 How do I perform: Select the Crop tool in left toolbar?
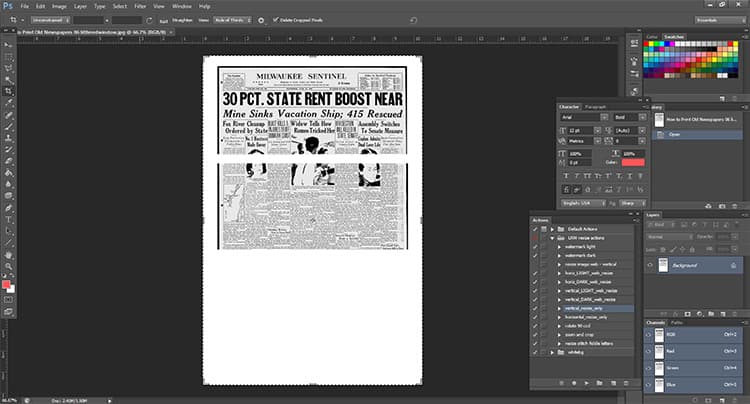coord(8,91)
